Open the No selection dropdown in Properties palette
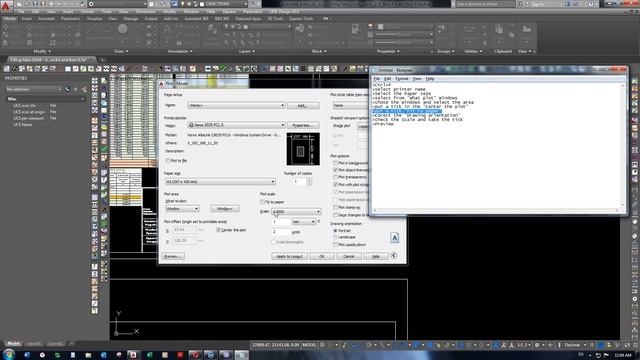 pyautogui.click(x=33, y=89)
